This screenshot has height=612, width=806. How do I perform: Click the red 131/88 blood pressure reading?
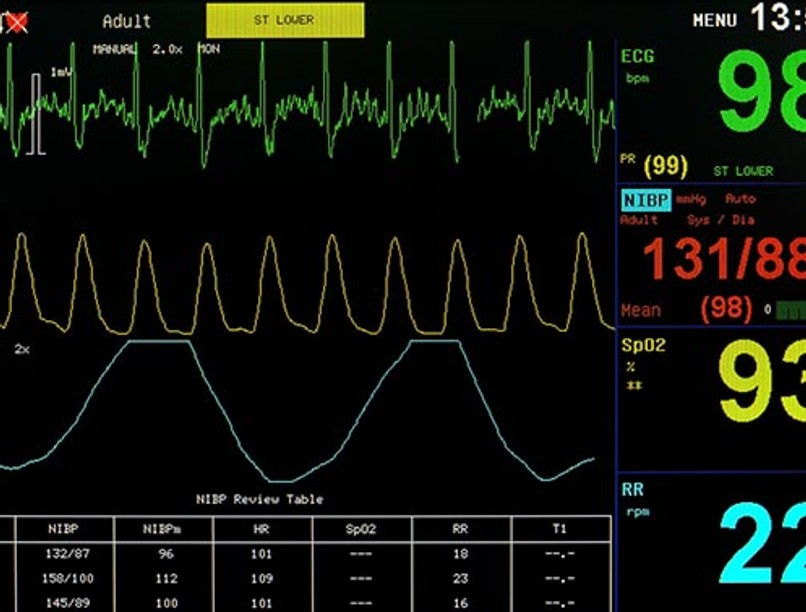pyautogui.click(x=722, y=259)
